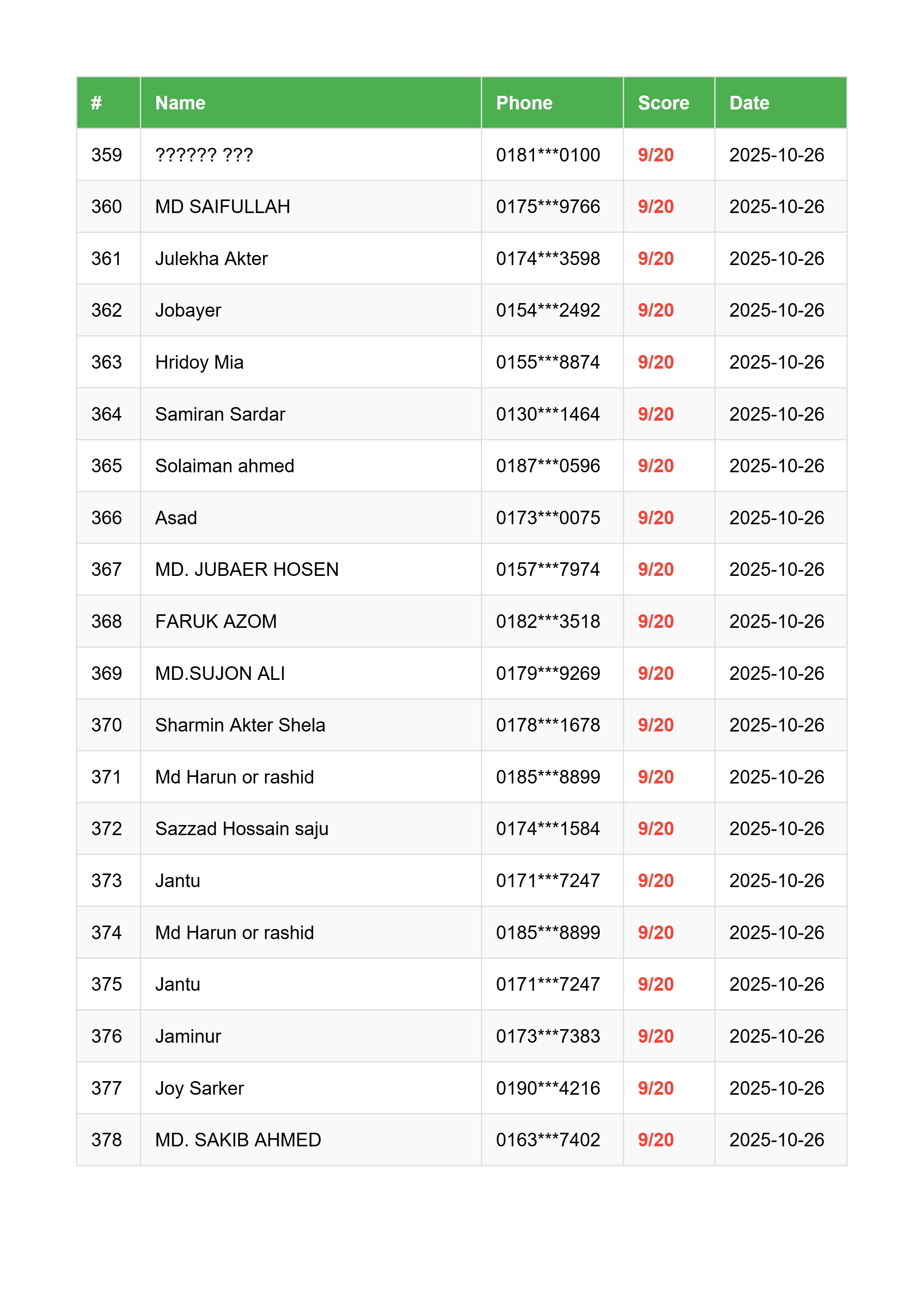Click the date in MD. SAKIB AHMED row

[x=776, y=1140]
